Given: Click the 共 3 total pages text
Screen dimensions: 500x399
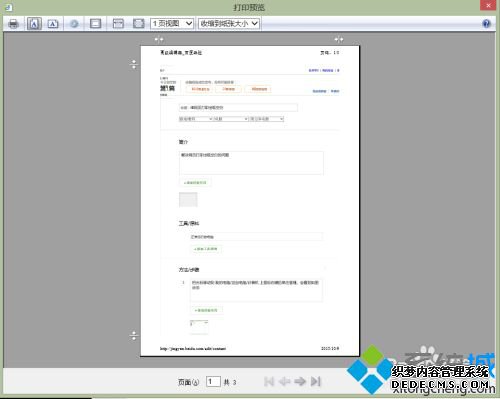Looking at the screenshot, I should 230,382.
